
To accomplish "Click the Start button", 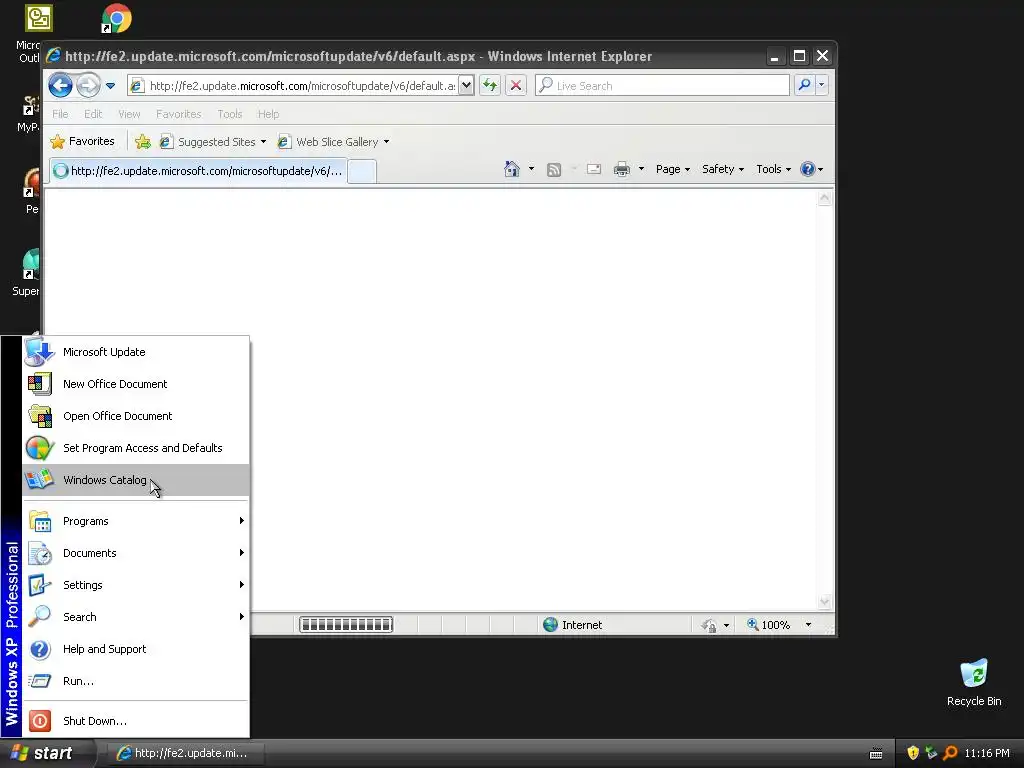I will point(46,753).
